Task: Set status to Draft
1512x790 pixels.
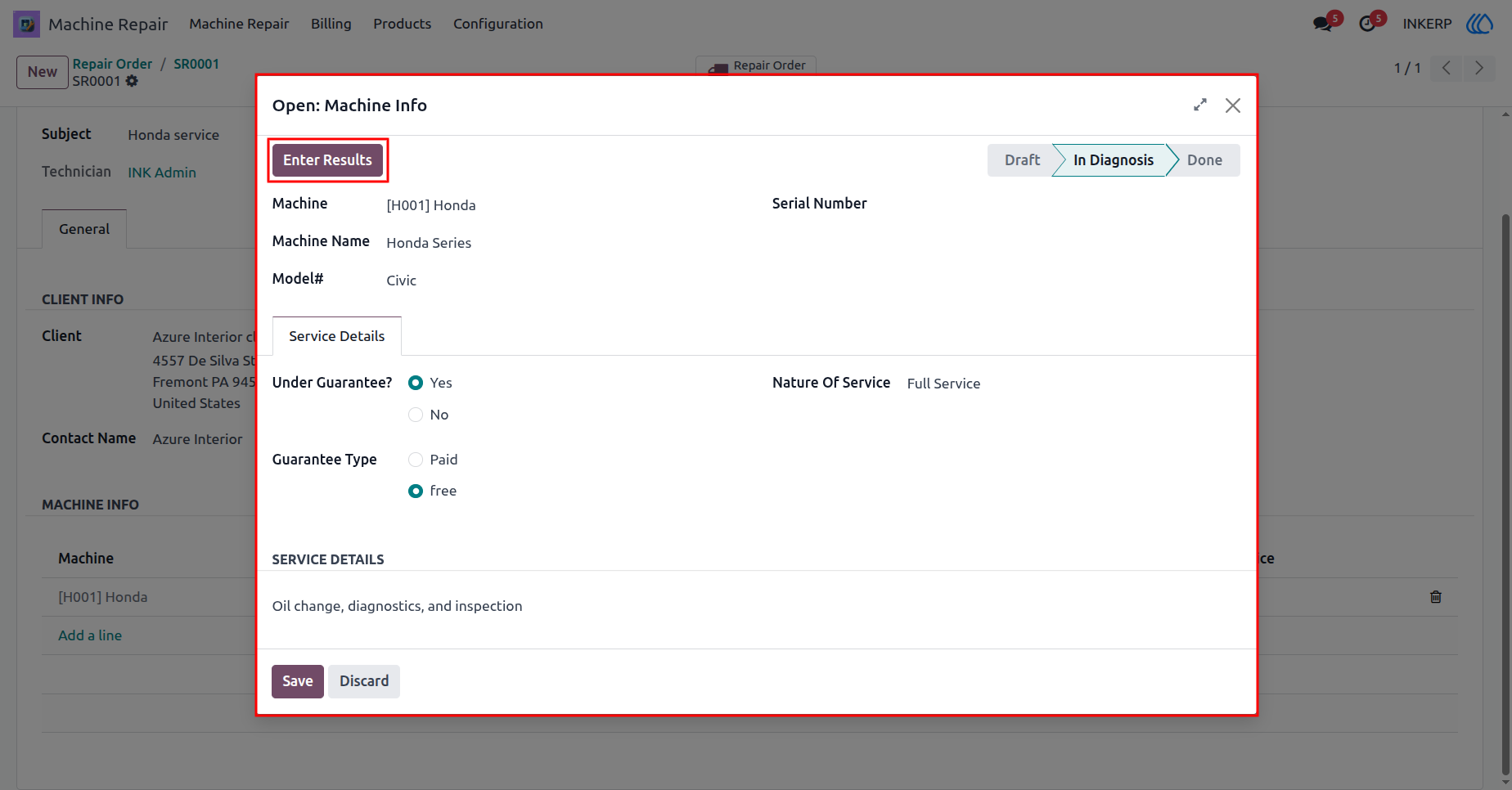Action: (x=1022, y=160)
